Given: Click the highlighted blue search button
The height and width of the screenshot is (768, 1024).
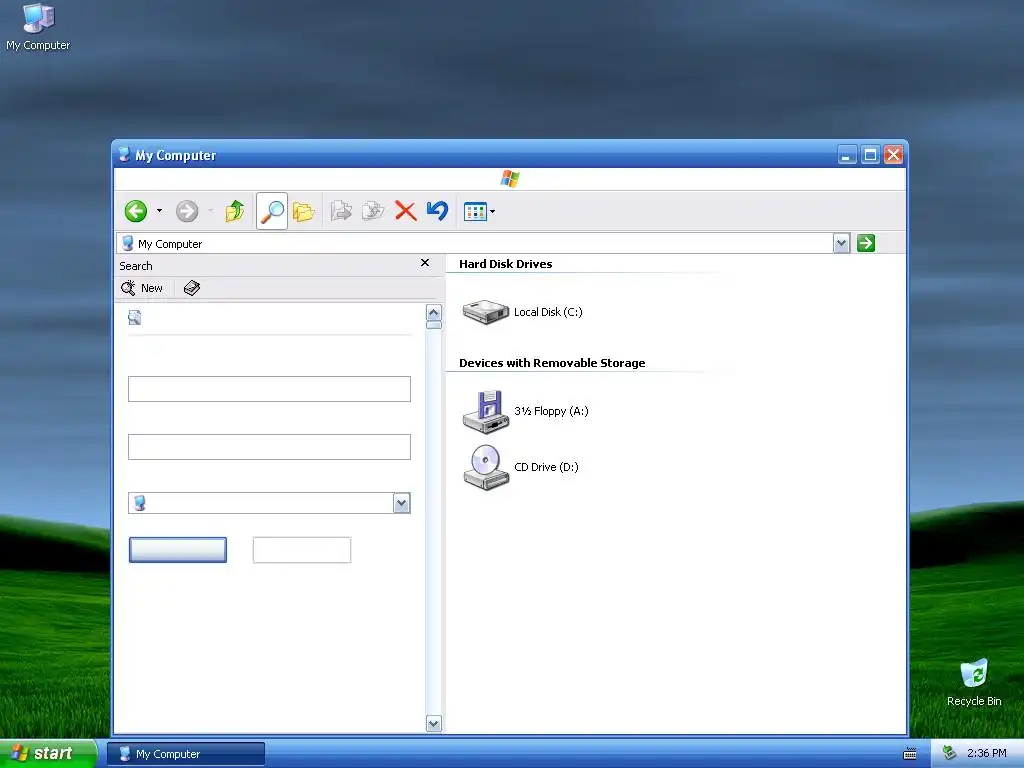Looking at the screenshot, I should coord(178,550).
